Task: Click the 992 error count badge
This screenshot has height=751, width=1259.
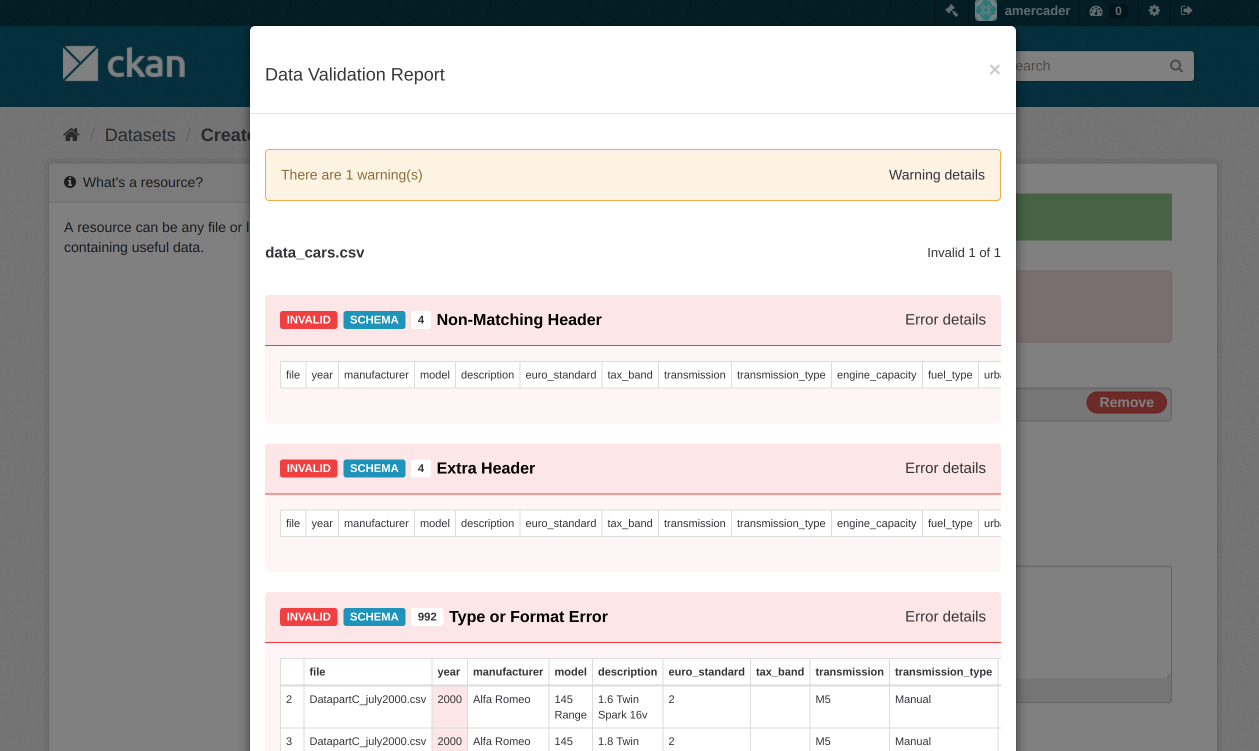Action: 427,617
